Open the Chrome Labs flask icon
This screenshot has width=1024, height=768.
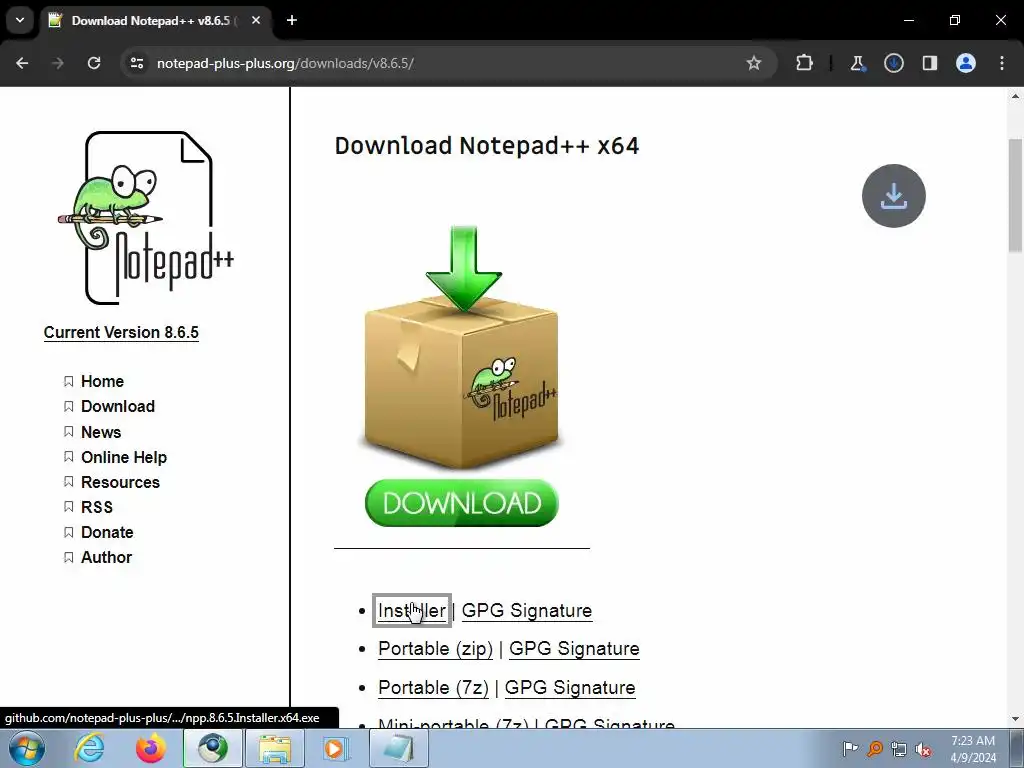857,63
